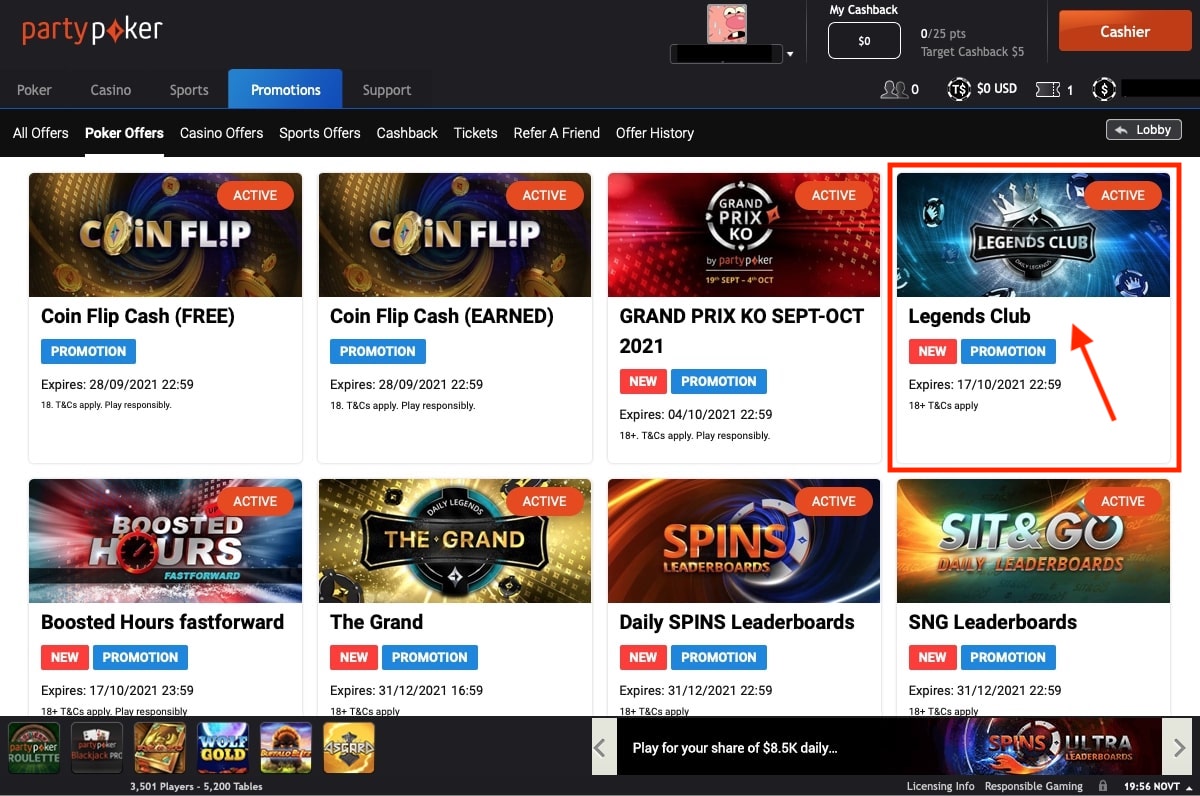1200x796 pixels.
Task: Click The Grand title text
Action: pos(376,622)
